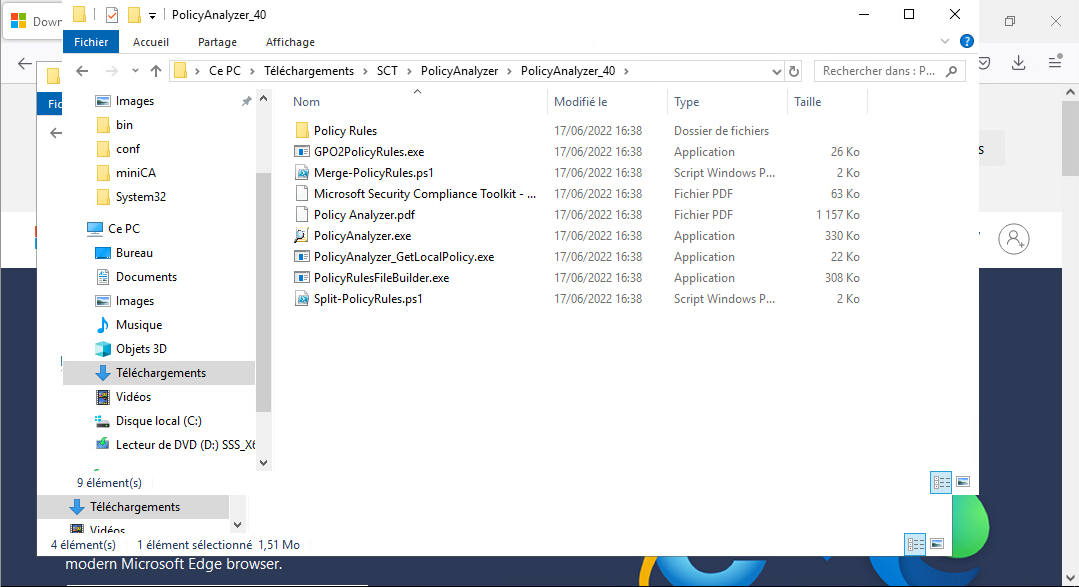The width and height of the screenshot is (1079, 587).
Task: Refresh the current folder view
Action: (x=794, y=71)
